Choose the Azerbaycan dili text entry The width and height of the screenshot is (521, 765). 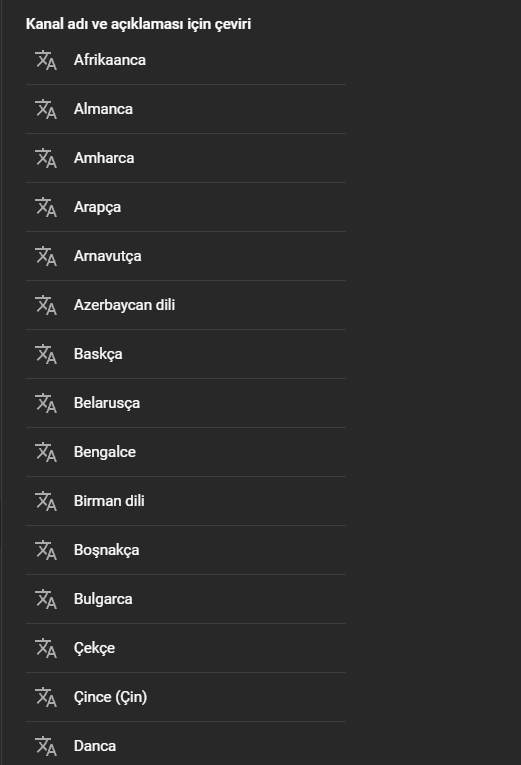tap(124, 305)
